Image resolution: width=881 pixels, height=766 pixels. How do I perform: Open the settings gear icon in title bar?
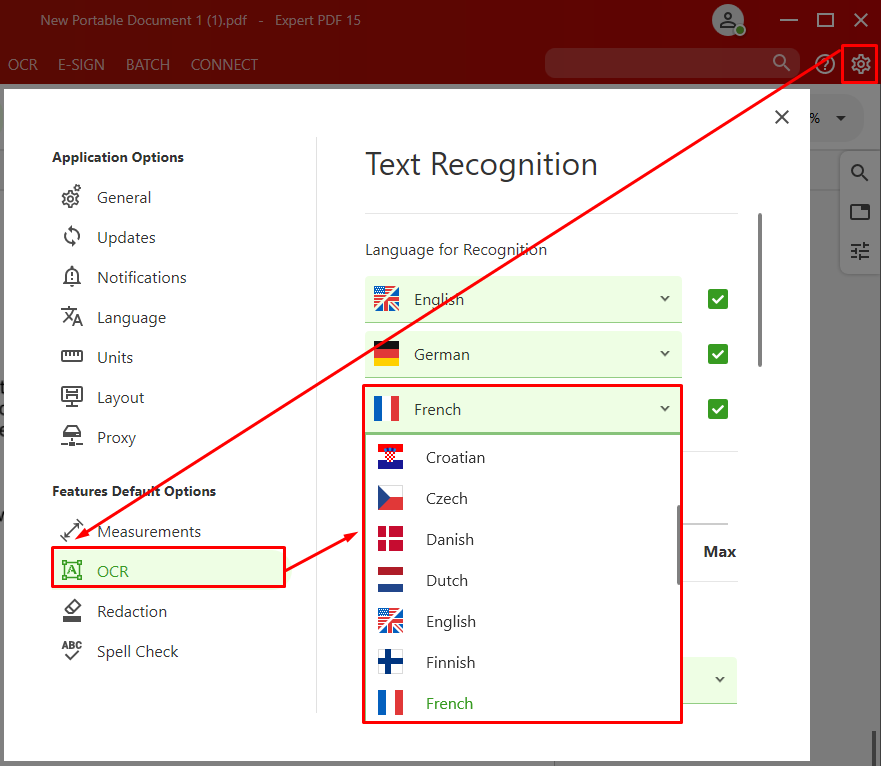pyautogui.click(x=860, y=64)
